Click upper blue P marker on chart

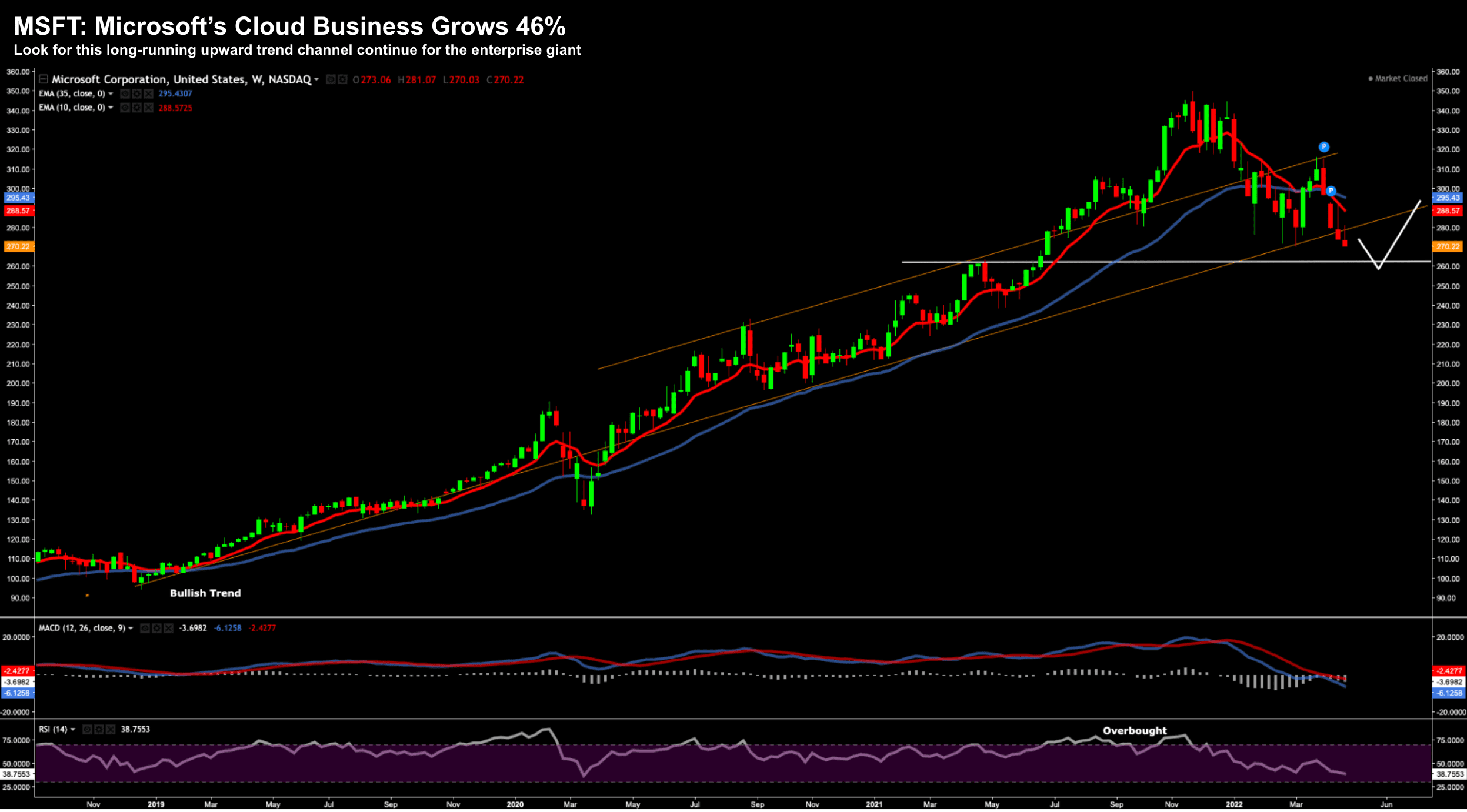pos(1323,147)
